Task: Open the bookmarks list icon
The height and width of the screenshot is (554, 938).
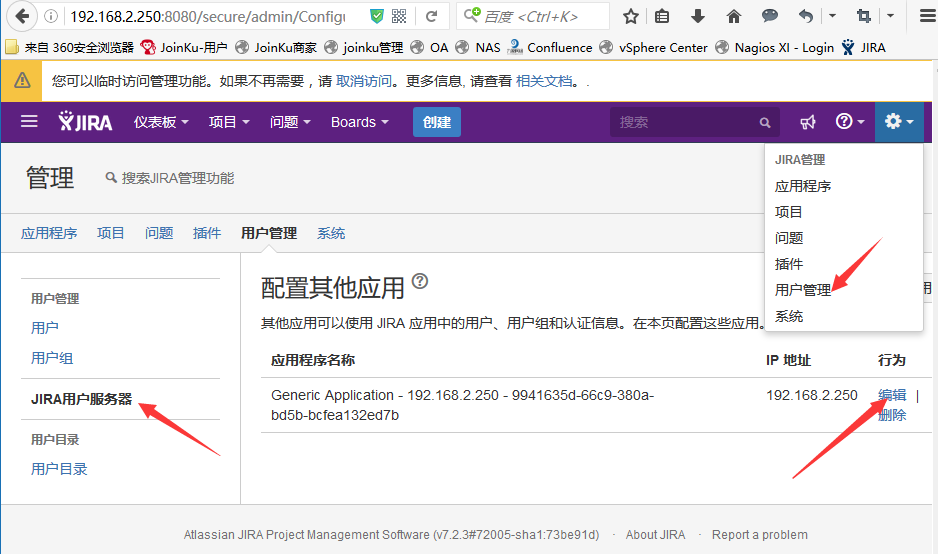Action: click(662, 16)
